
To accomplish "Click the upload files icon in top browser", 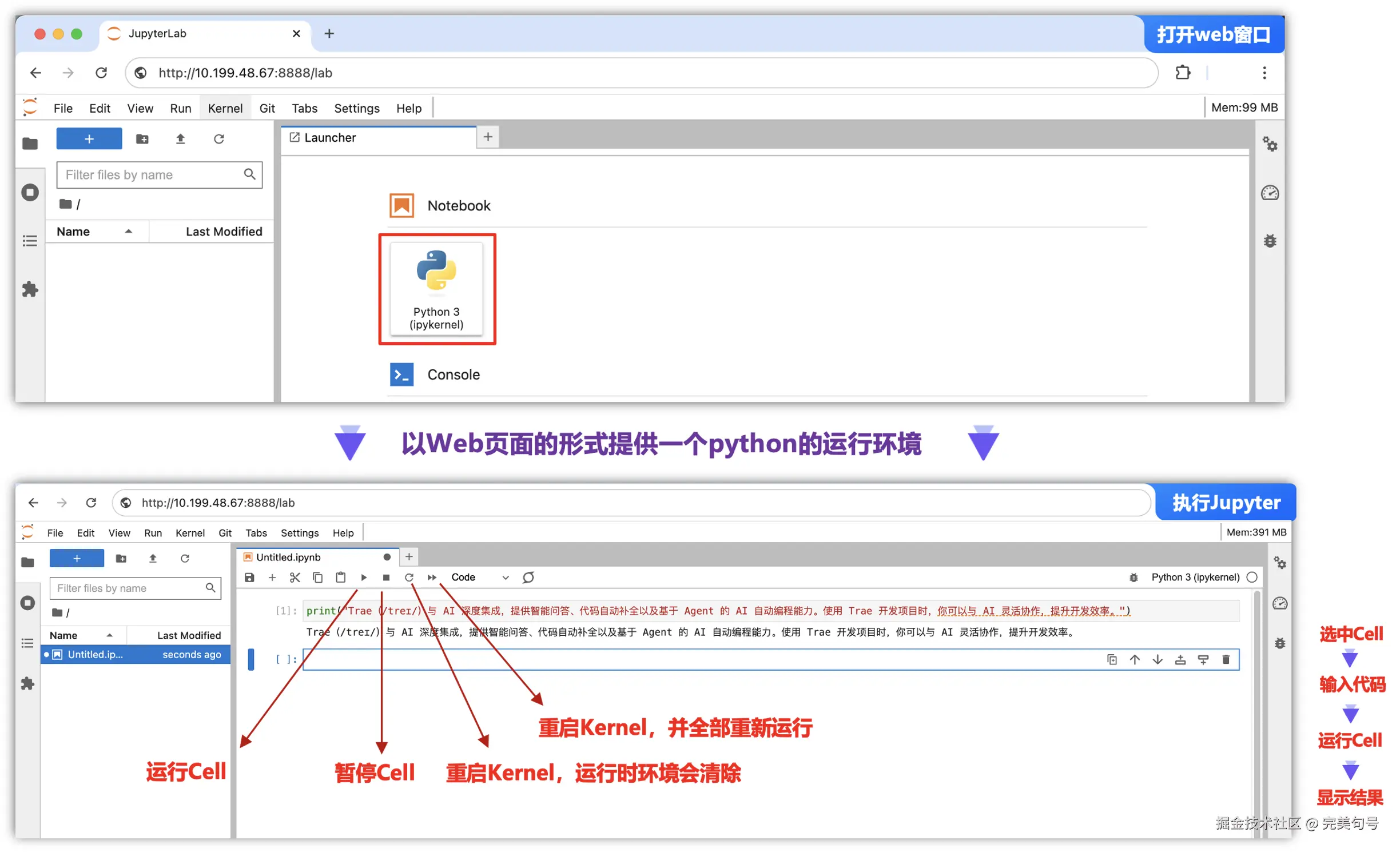I will (181, 139).
